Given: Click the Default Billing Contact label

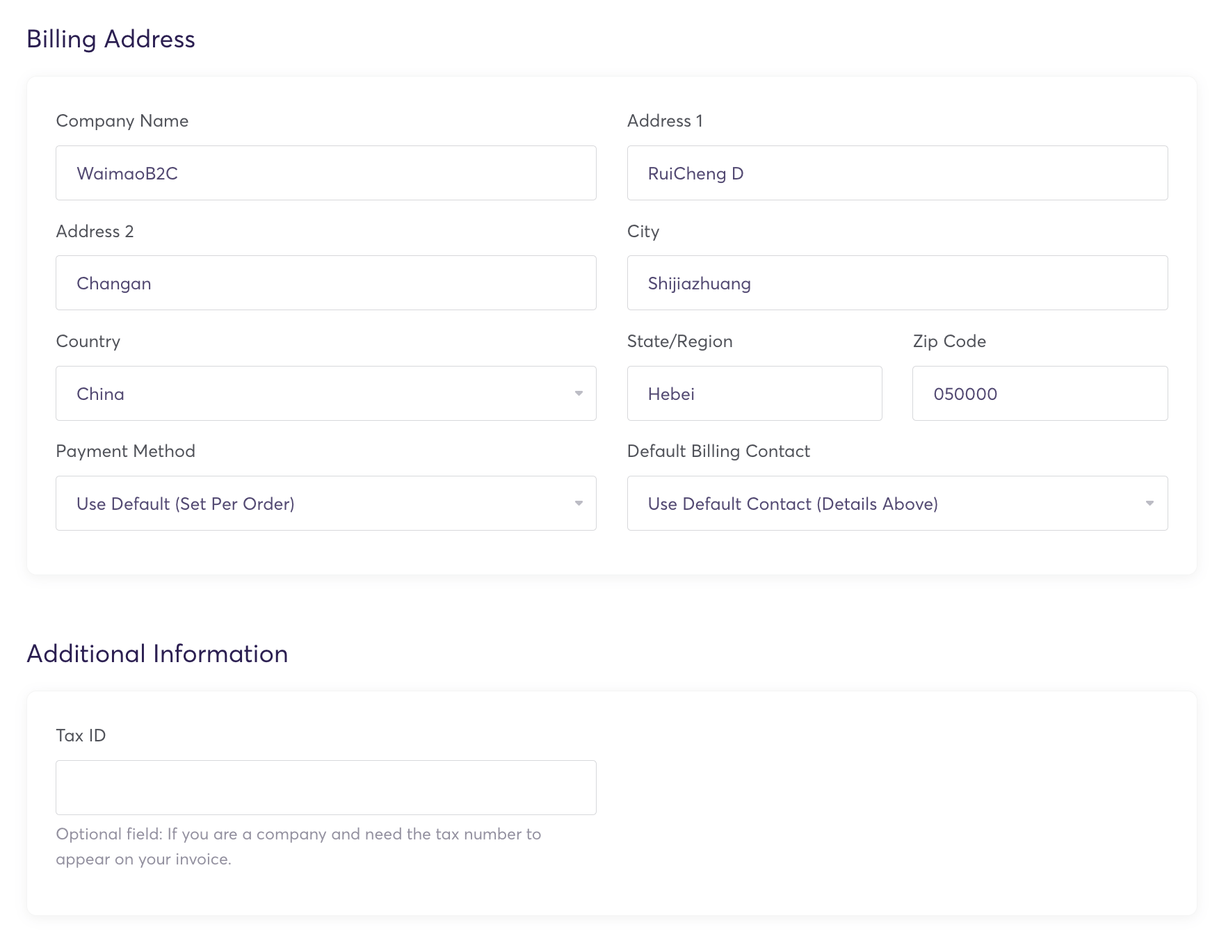Looking at the screenshot, I should 718,451.
